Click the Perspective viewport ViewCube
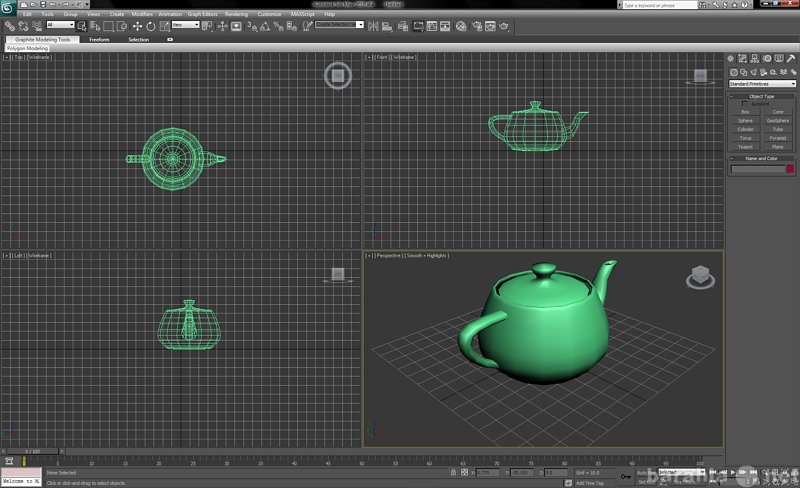Image resolution: width=800 pixels, height=488 pixels. 700,277
